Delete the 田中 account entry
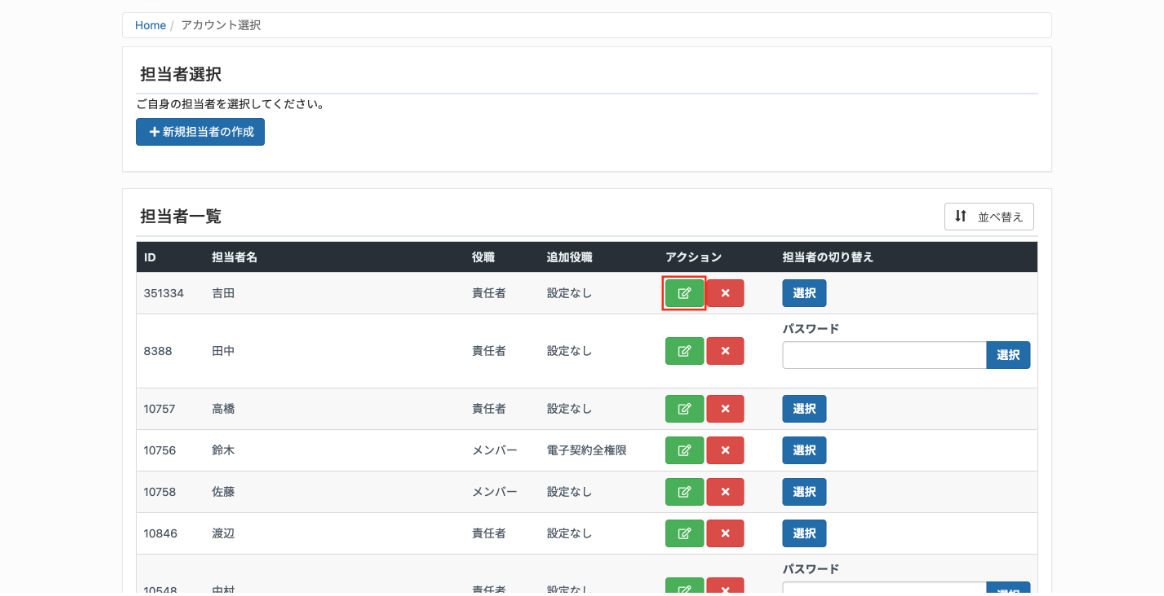This screenshot has height=596, width=1164. pos(725,351)
